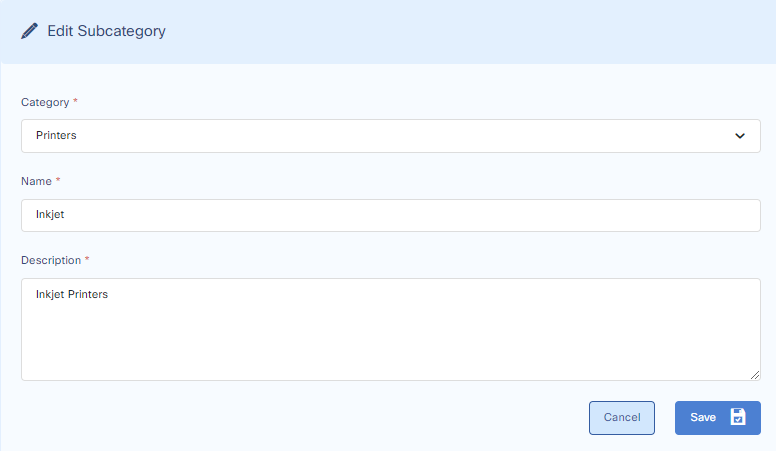Click the Description field label

(x=51, y=260)
